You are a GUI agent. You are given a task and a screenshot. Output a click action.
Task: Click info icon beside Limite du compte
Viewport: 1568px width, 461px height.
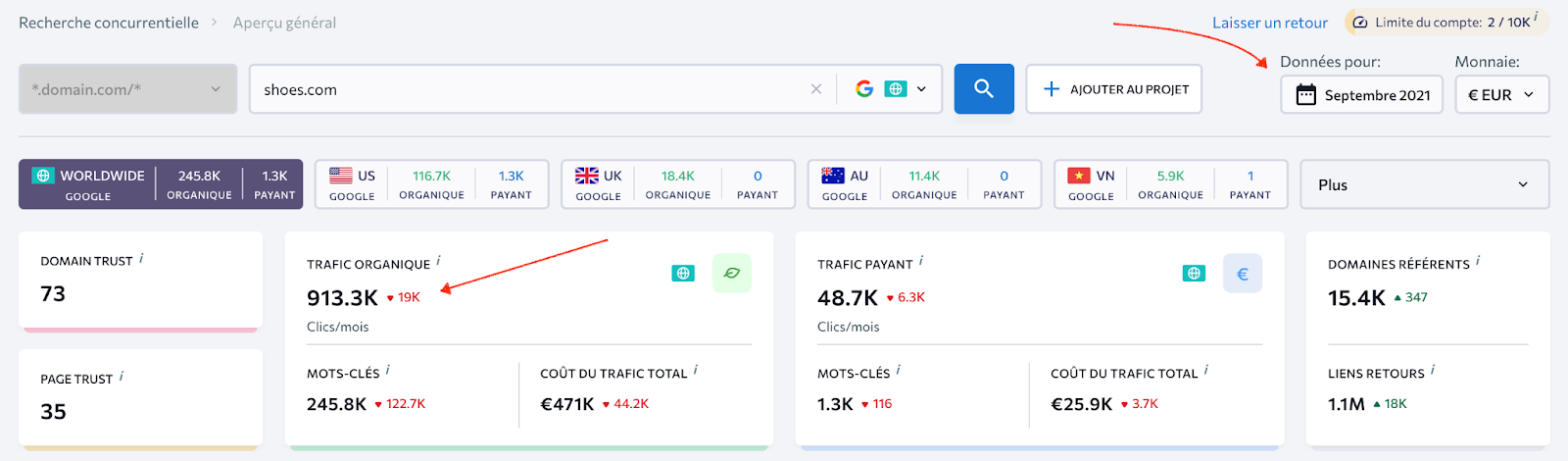coord(1536,17)
